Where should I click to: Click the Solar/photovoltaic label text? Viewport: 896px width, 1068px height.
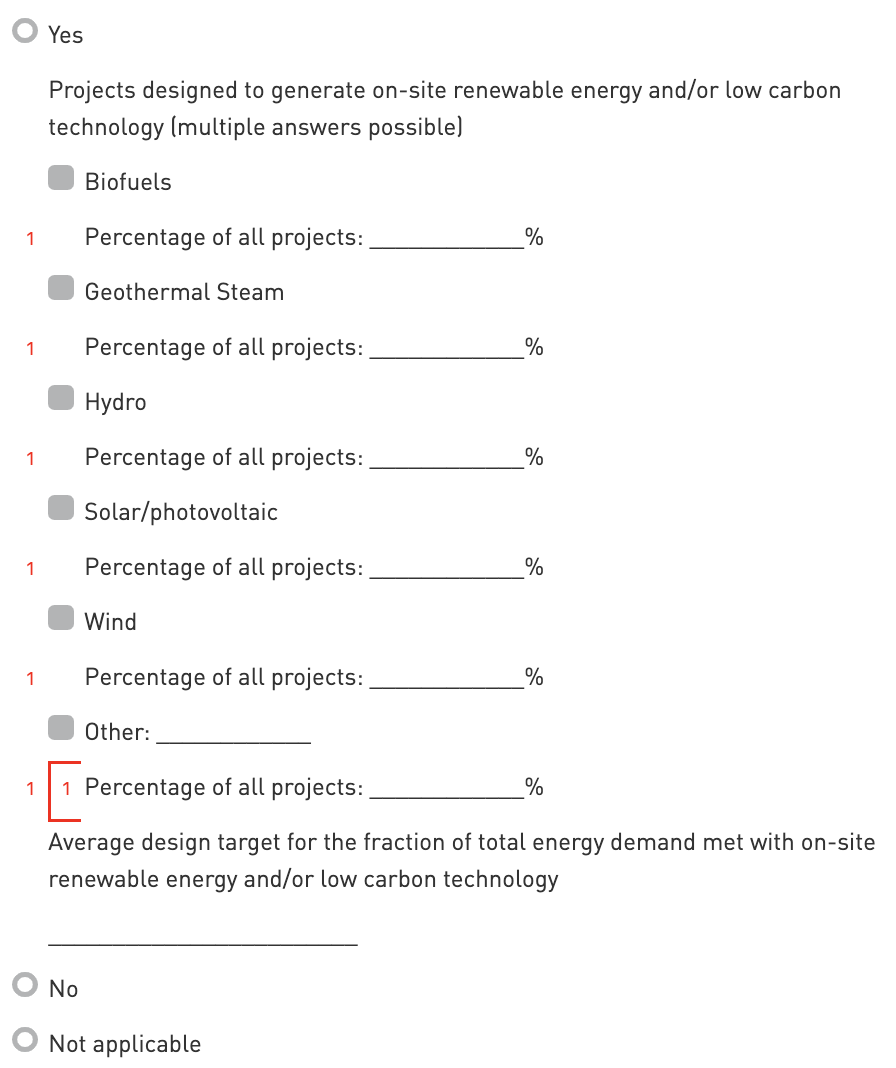181,512
